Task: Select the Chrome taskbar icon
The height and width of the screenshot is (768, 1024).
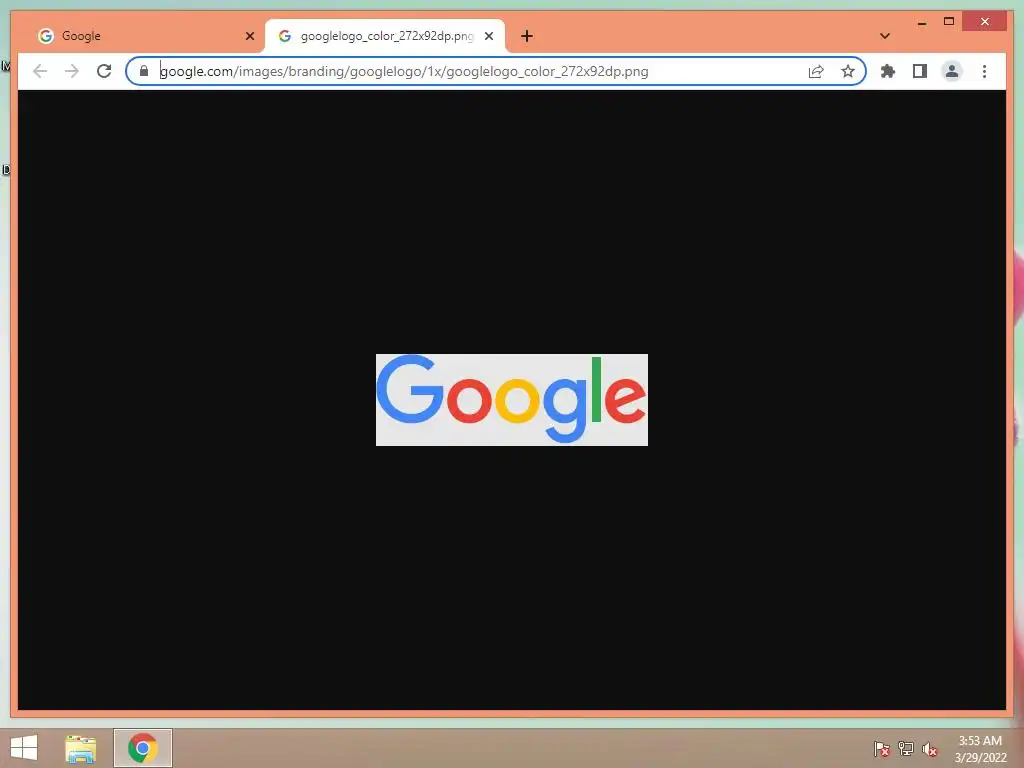Action: coord(143,748)
